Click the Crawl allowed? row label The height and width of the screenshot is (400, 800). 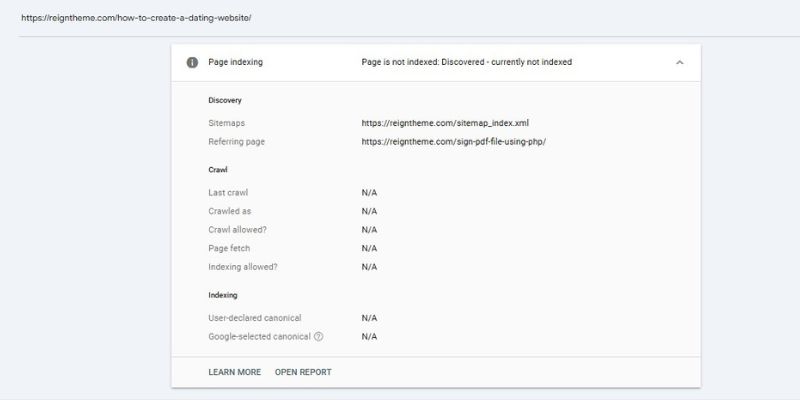click(238, 230)
